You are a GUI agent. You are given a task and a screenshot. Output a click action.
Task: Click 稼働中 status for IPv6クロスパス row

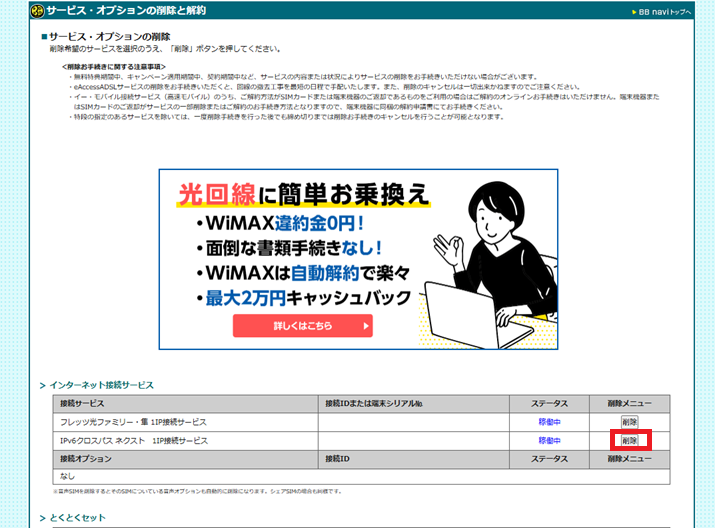[x=549, y=440]
